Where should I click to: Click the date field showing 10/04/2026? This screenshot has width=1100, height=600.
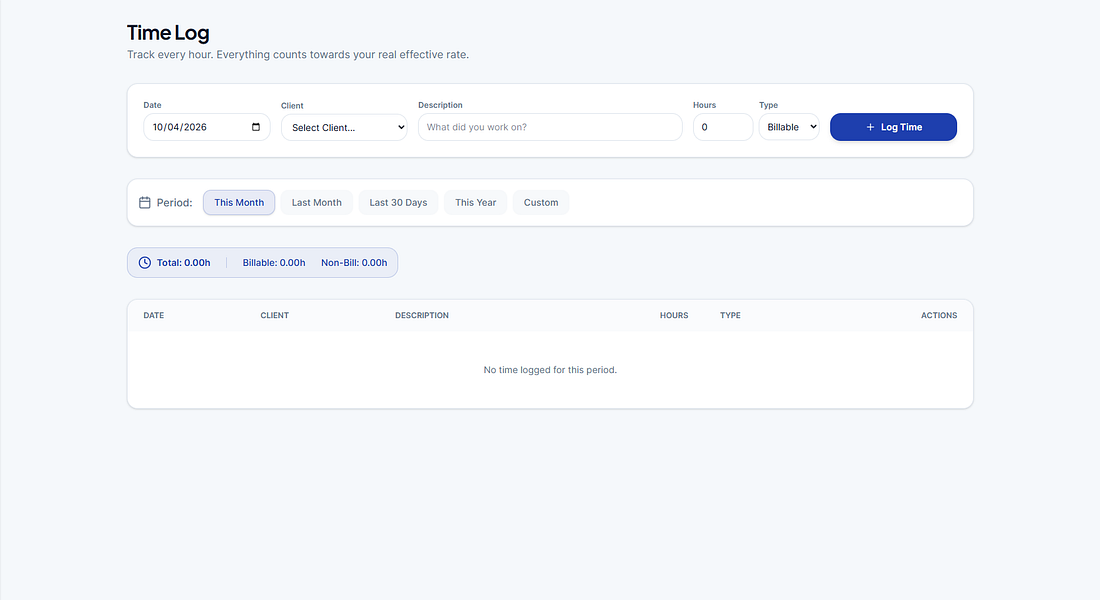[206, 127]
